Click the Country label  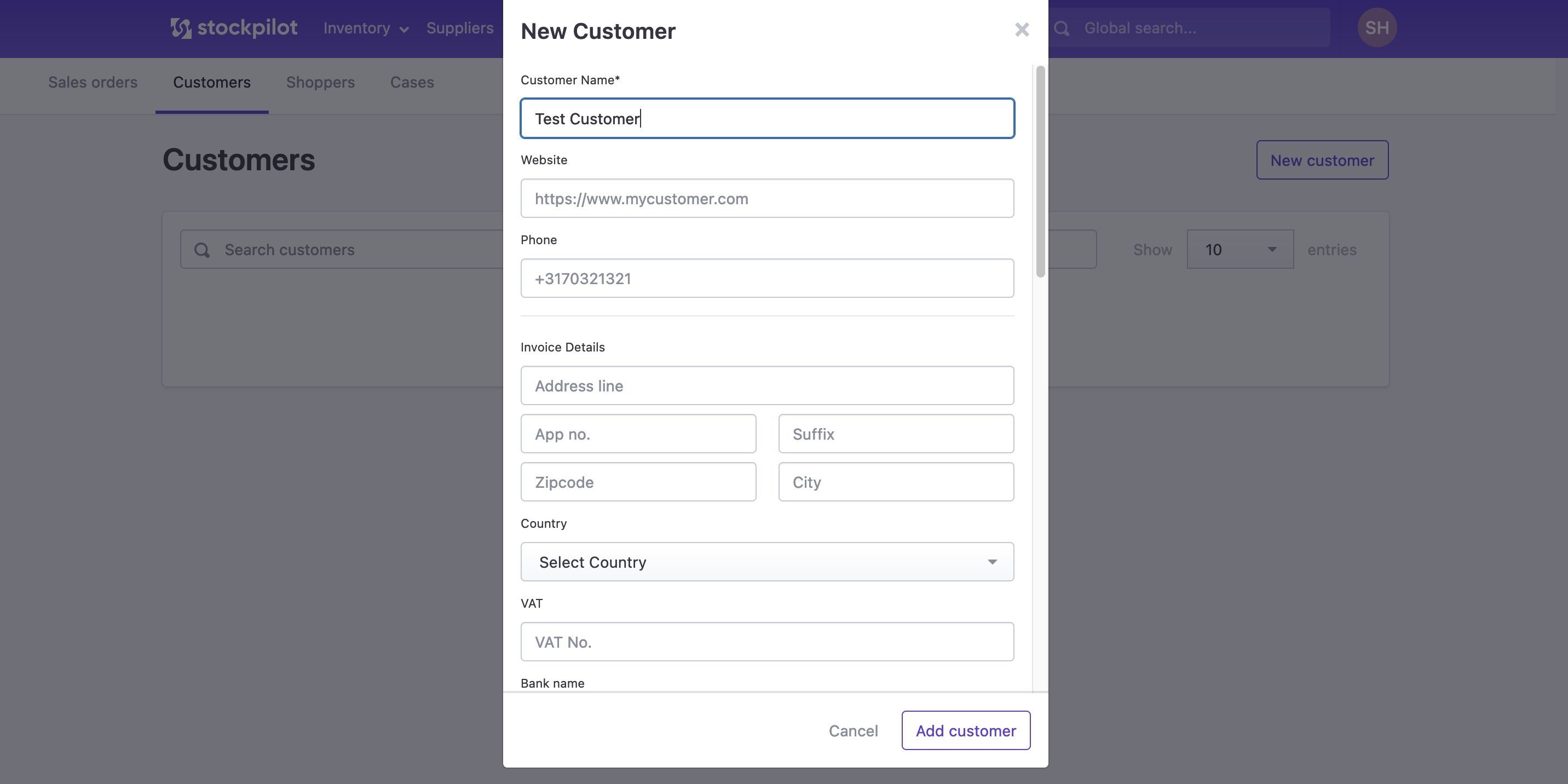[544, 523]
